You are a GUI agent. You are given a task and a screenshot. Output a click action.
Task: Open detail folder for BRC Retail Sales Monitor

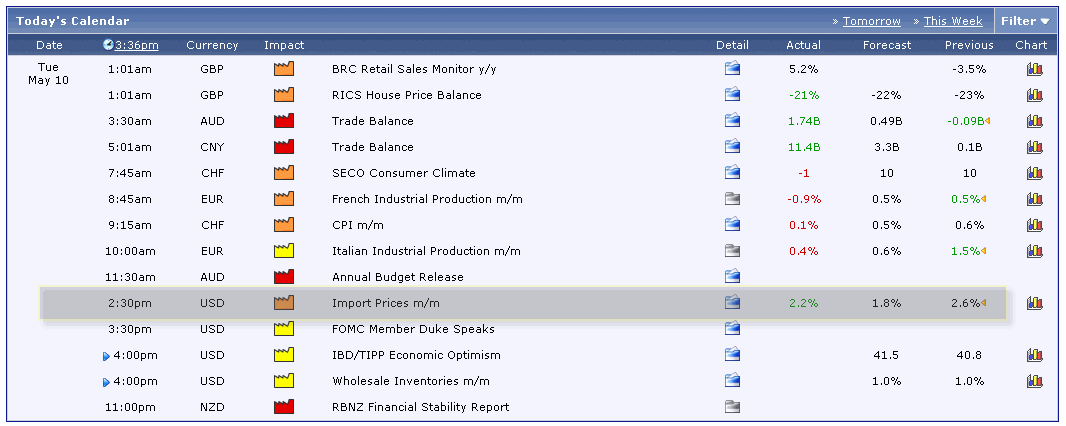[732, 68]
